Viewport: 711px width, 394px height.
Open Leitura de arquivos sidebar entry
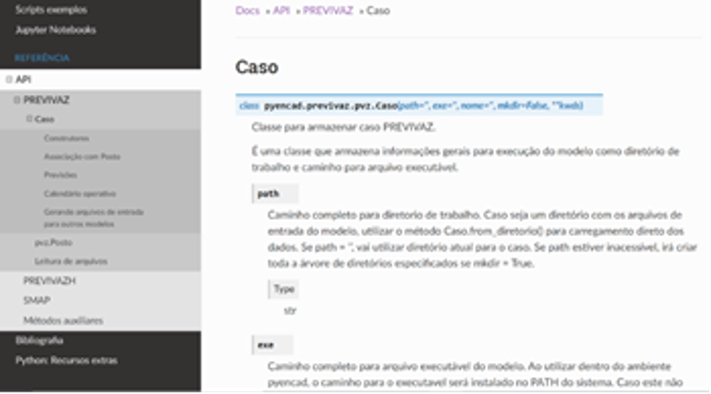tap(71, 262)
